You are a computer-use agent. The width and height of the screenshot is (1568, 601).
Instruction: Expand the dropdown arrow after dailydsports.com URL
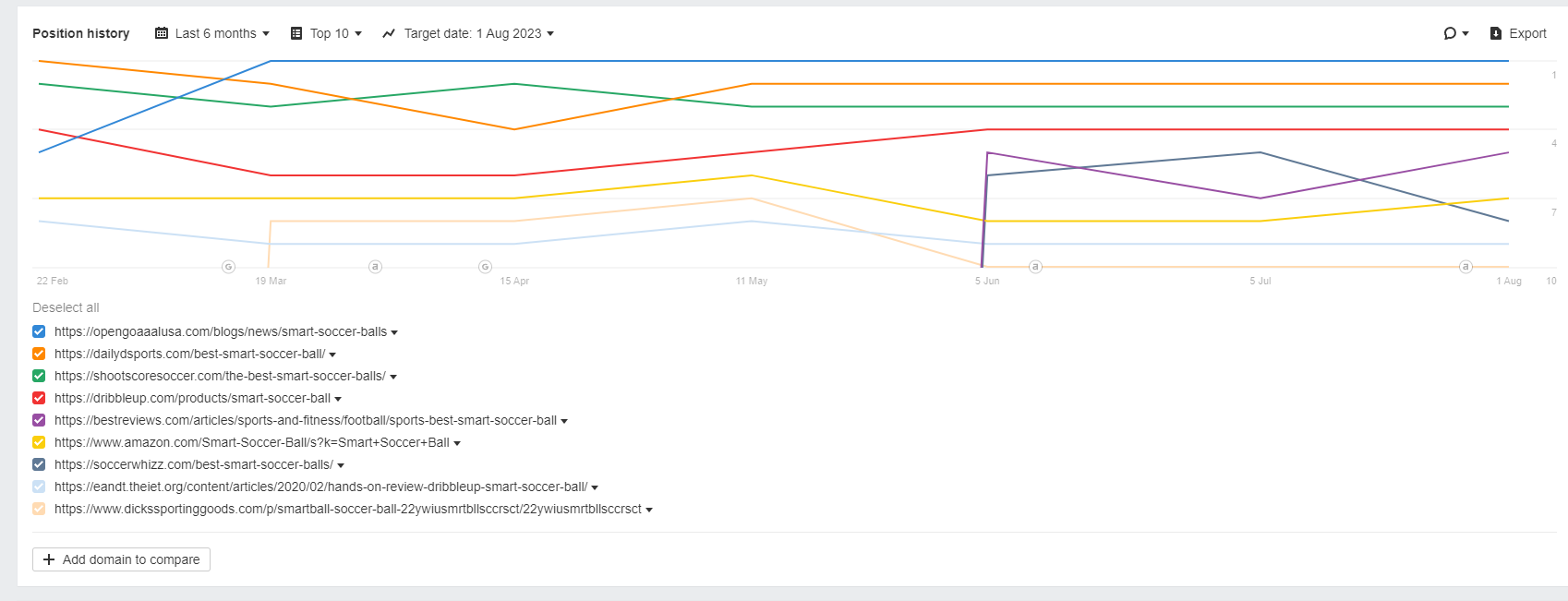332,355
